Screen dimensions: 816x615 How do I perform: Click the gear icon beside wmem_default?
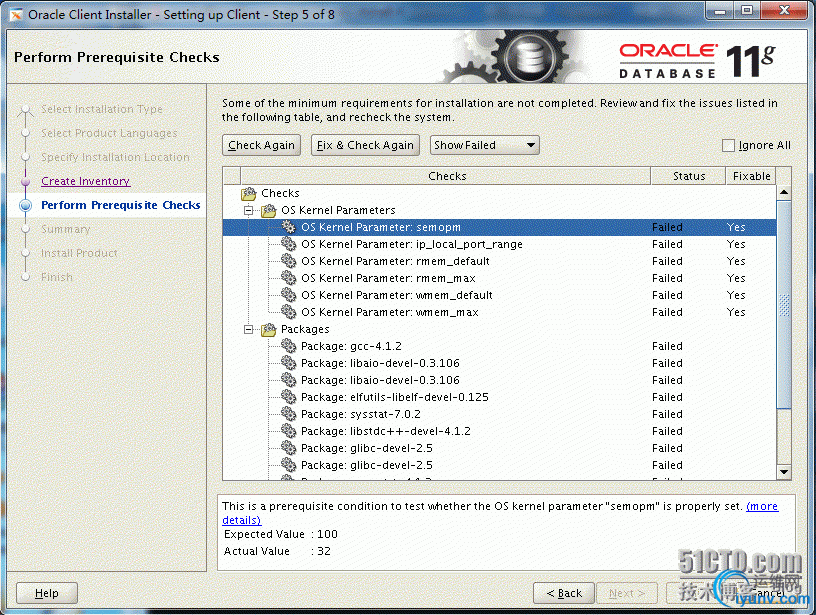tap(288, 295)
